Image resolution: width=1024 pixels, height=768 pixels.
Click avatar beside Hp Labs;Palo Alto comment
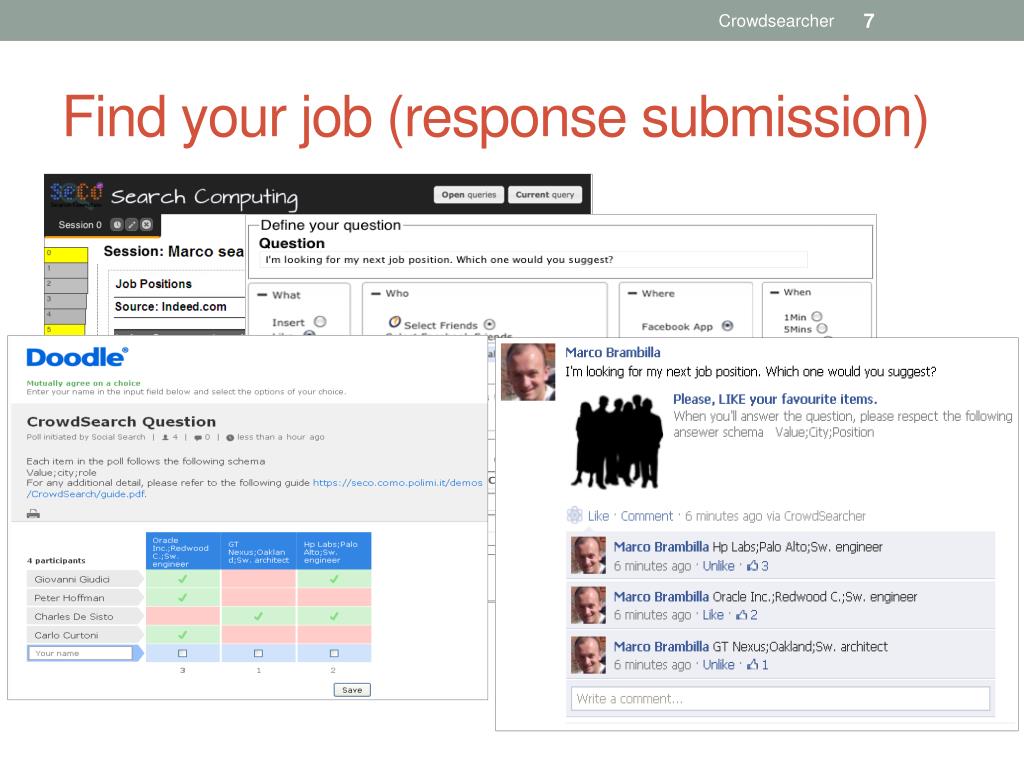(x=588, y=556)
